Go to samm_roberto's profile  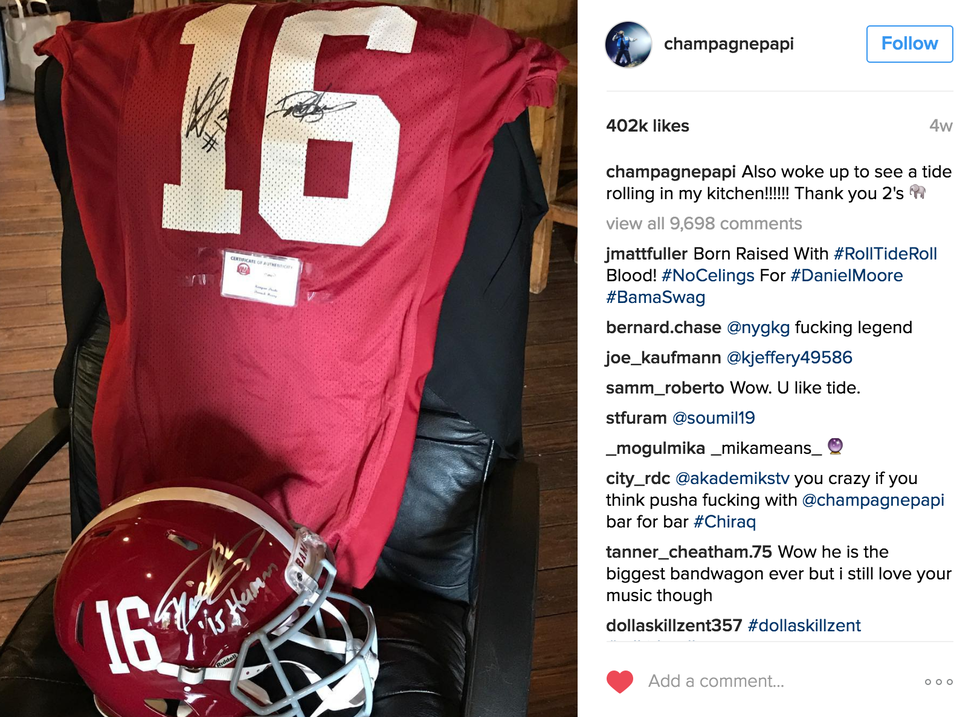[x=665, y=388]
